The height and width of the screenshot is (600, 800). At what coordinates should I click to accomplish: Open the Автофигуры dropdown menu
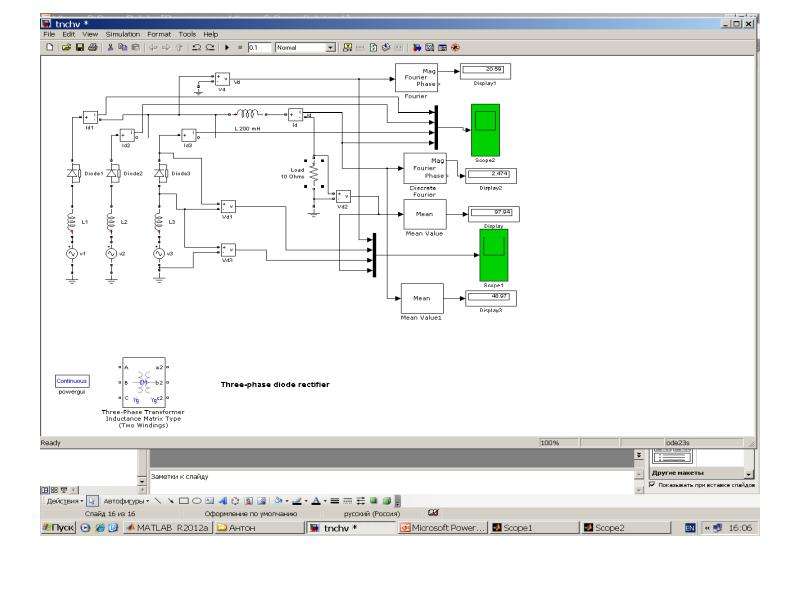click(x=126, y=501)
